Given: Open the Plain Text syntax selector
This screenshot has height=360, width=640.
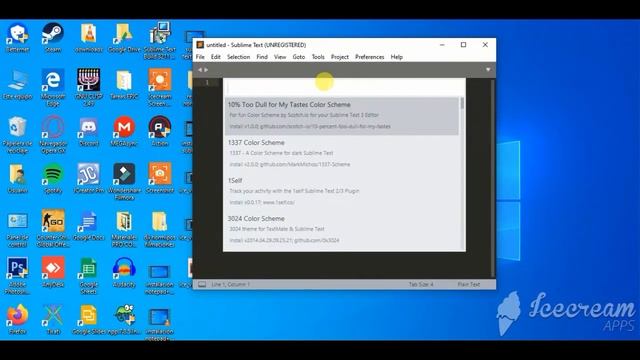Looking at the screenshot, I should [469, 284].
